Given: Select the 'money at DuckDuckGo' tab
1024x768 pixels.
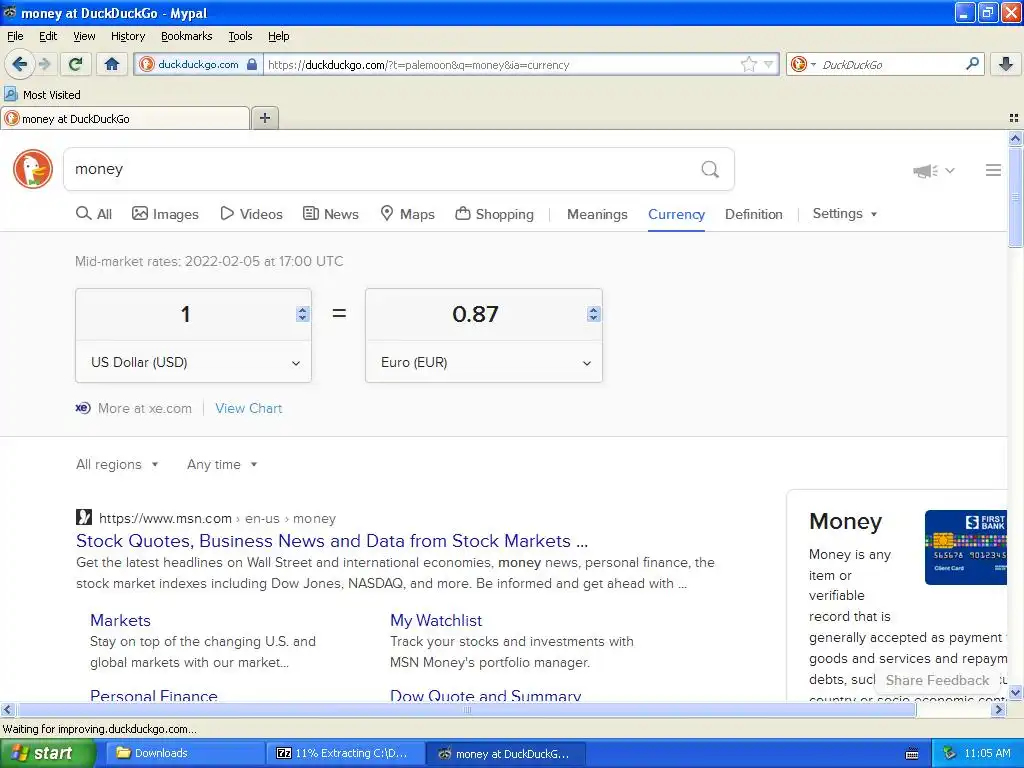Looking at the screenshot, I should pyautogui.click(x=125, y=118).
